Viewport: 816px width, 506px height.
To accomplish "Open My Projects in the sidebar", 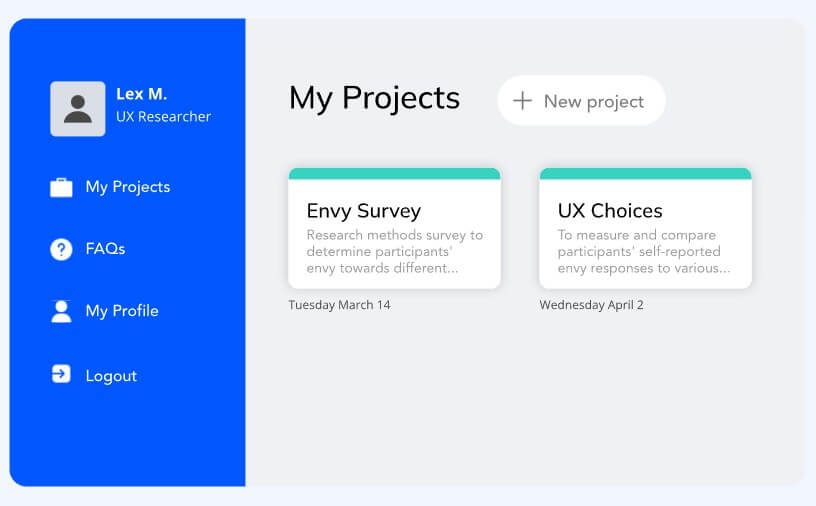I will point(128,187).
